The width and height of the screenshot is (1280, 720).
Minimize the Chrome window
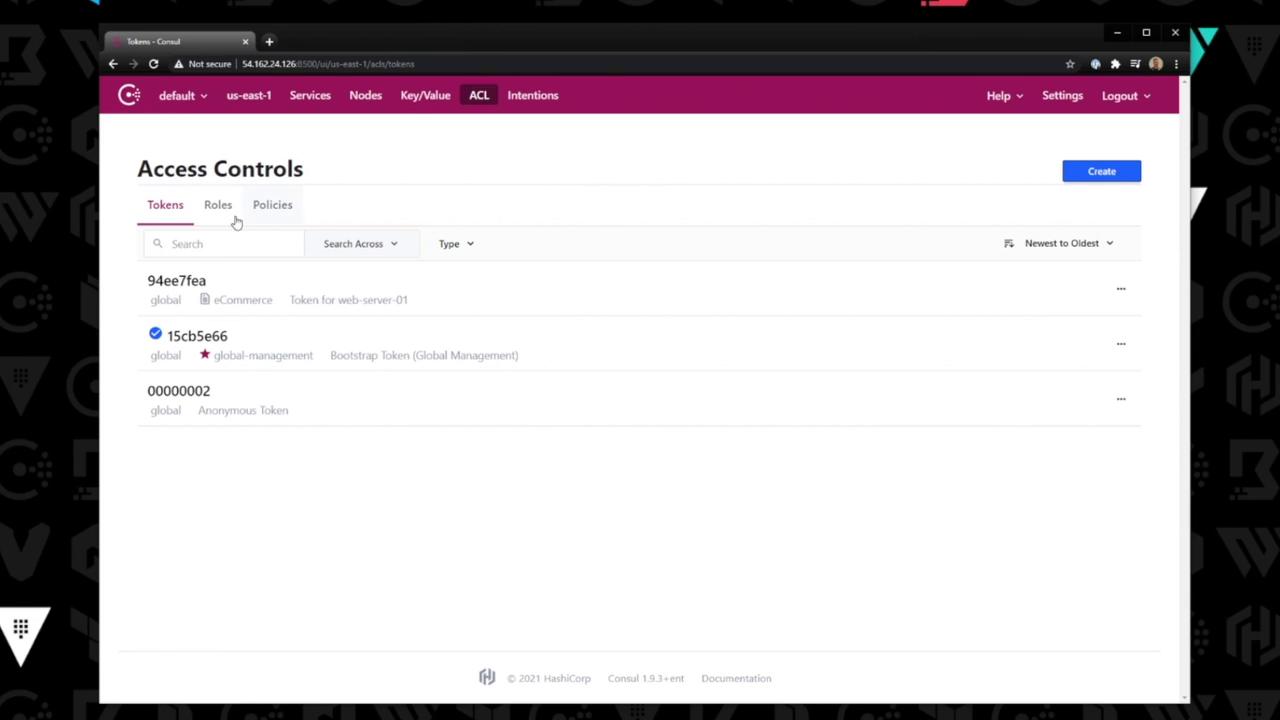coord(1117,33)
